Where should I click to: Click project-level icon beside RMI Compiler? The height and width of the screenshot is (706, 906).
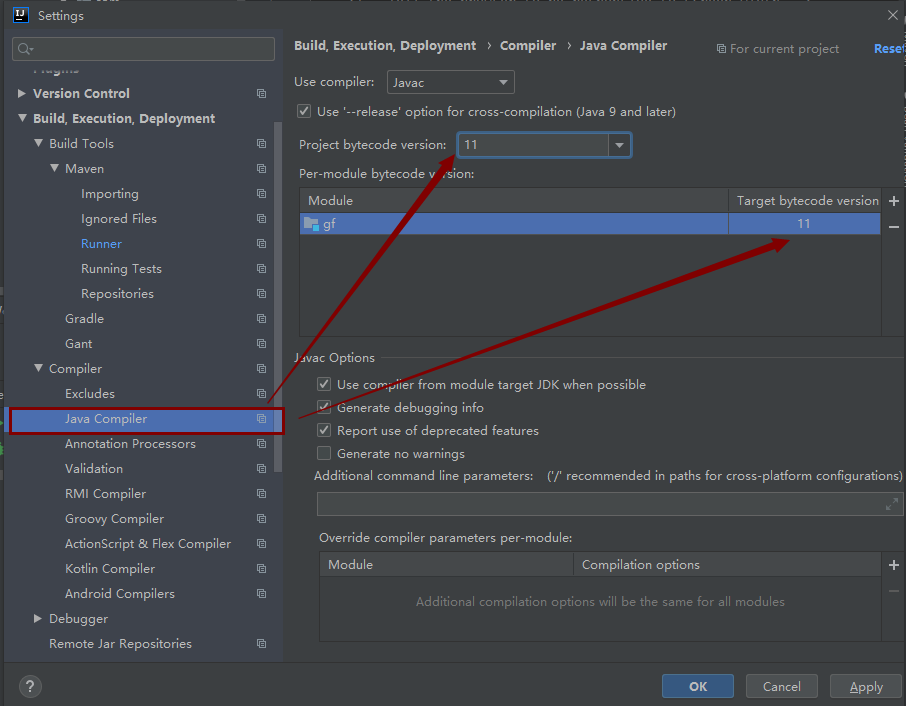coord(261,494)
